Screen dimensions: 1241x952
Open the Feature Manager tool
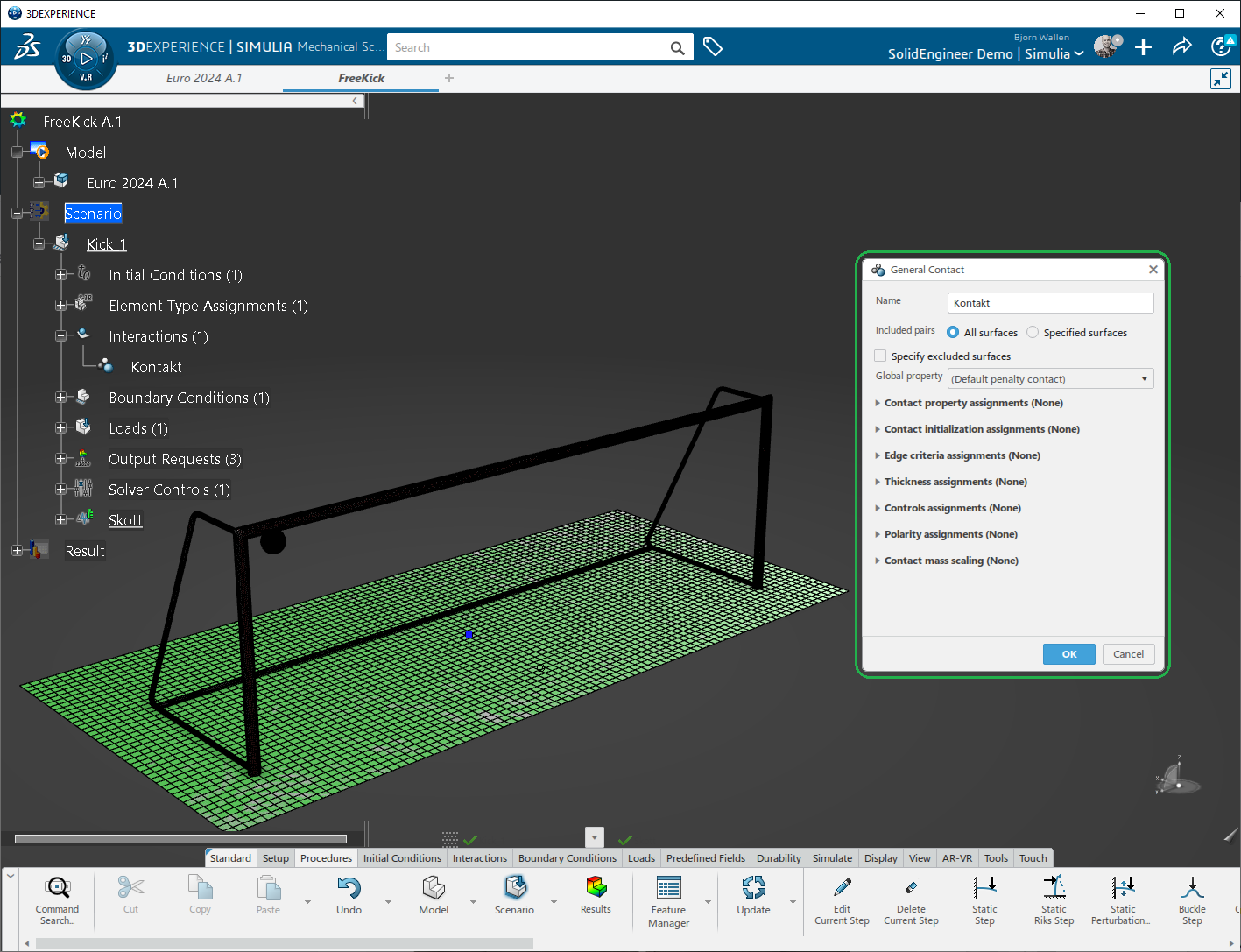coord(668,889)
